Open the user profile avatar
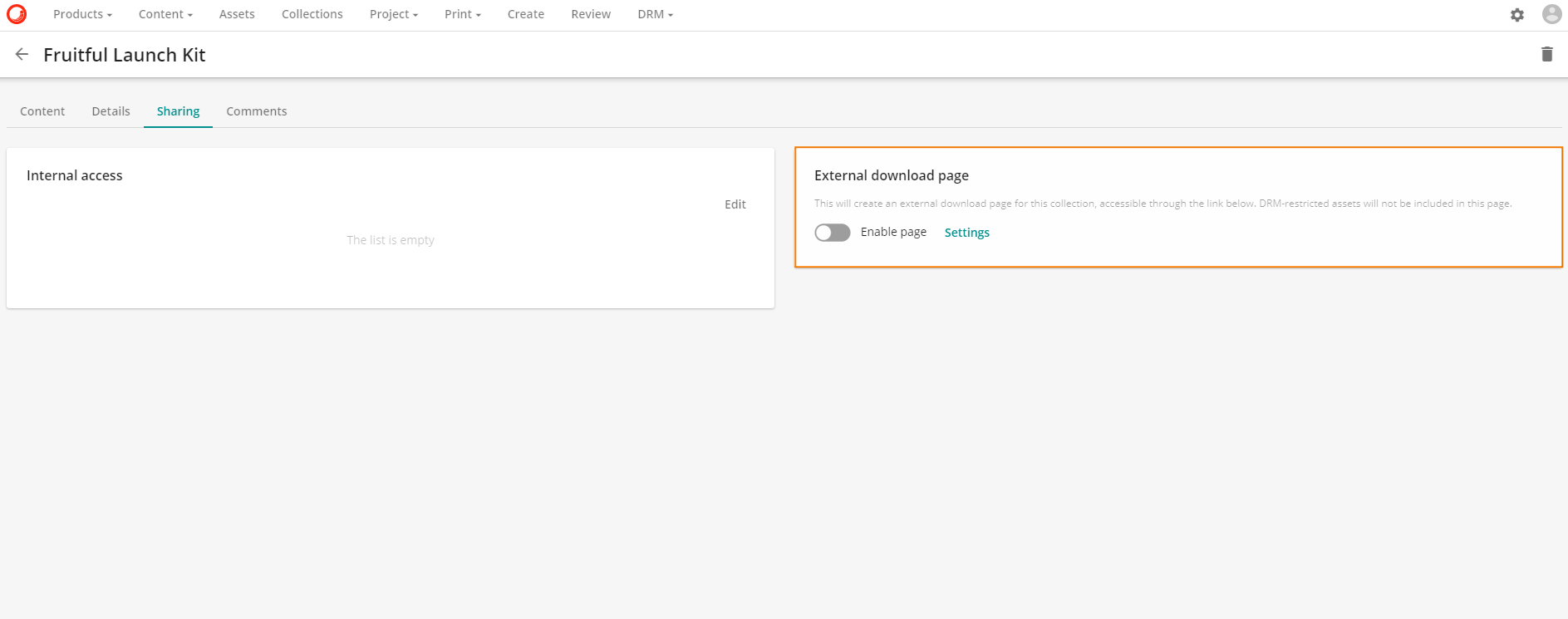 pyautogui.click(x=1551, y=14)
